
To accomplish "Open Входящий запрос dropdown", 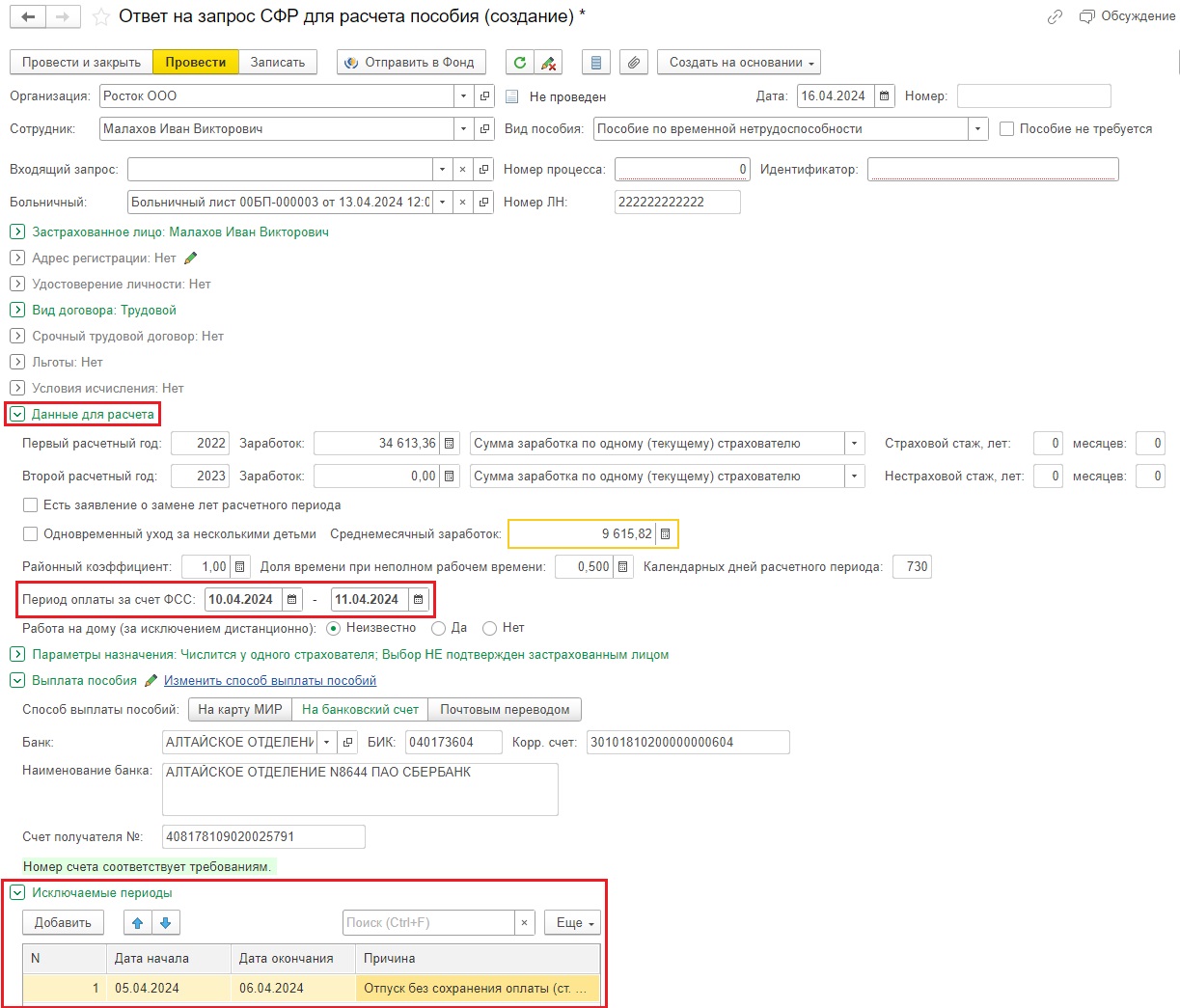I will pyautogui.click(x=442, y=170).
